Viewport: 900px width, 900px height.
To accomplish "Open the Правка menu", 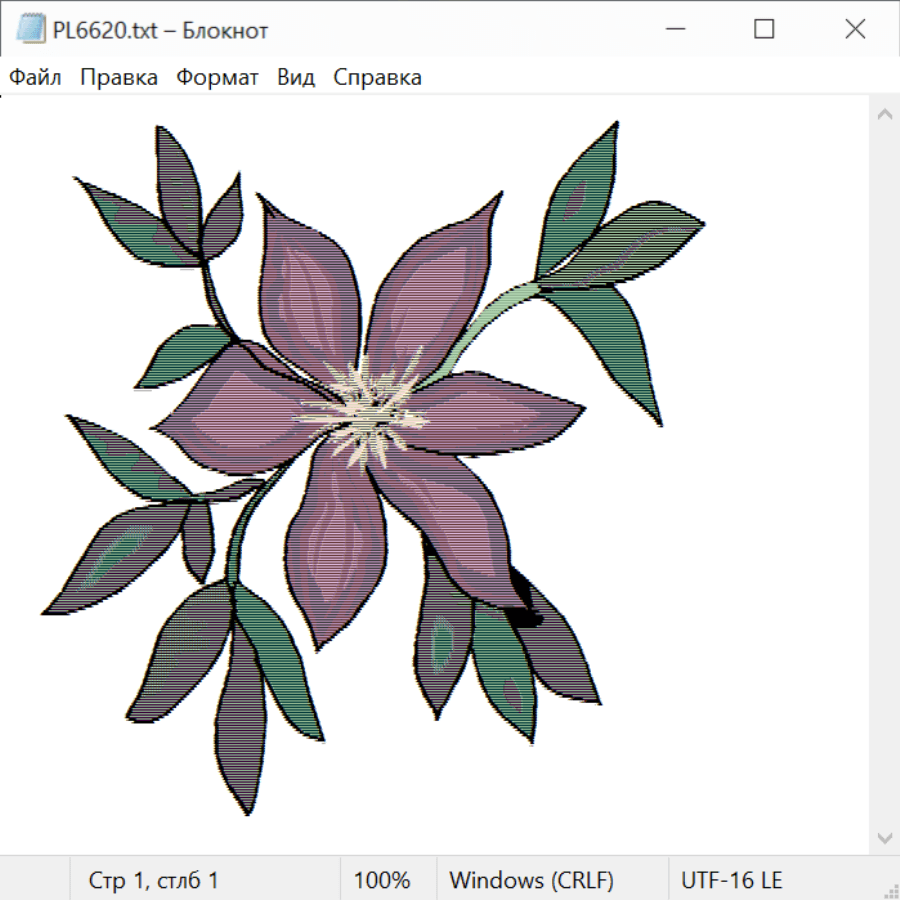I will click(x=118, y=78).
